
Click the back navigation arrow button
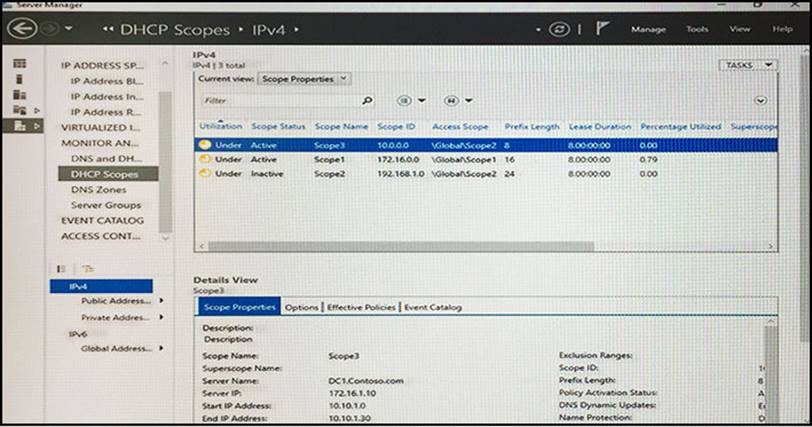tap(16, 29)
